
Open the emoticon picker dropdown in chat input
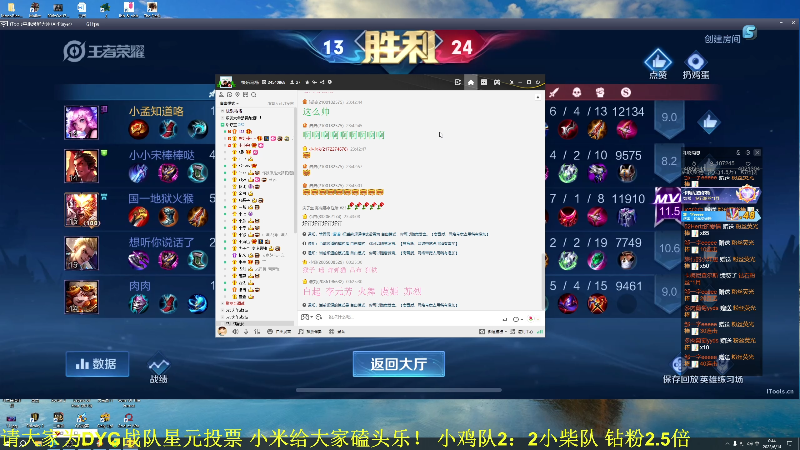click(306, 317)
